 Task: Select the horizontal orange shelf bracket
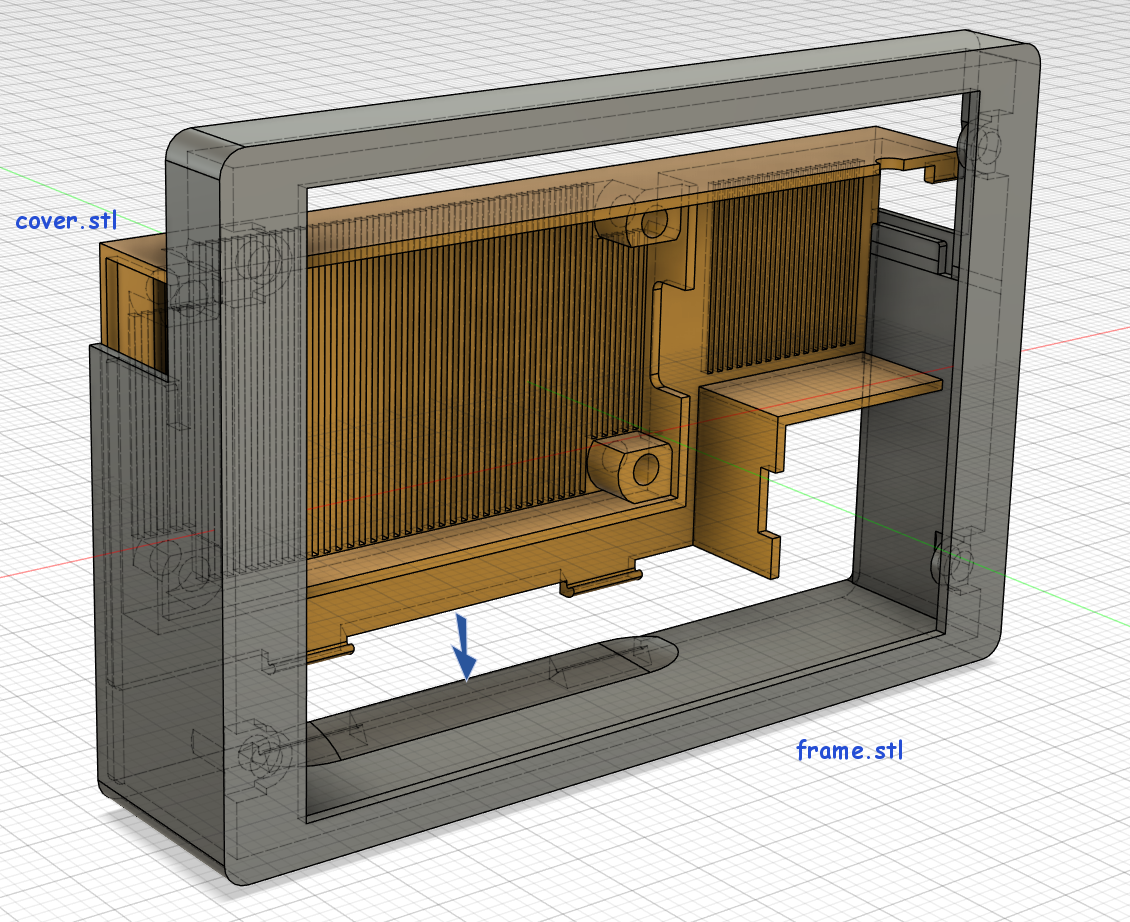pos(820,383)
